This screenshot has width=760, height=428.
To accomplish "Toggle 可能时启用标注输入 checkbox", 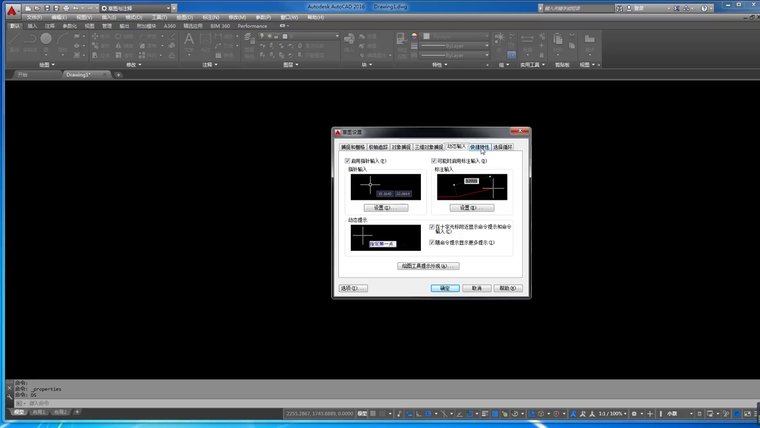I will 435,161.
